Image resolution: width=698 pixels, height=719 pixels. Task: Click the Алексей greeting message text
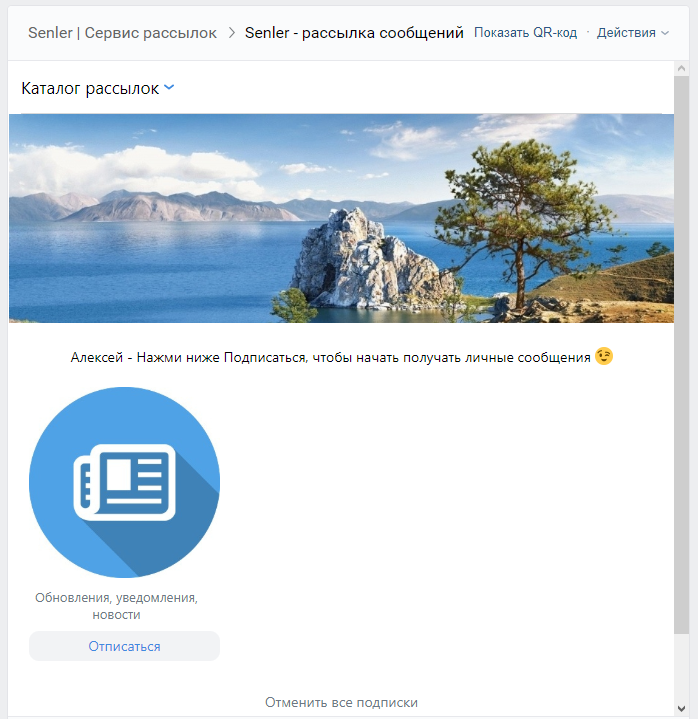coord(330,357)
